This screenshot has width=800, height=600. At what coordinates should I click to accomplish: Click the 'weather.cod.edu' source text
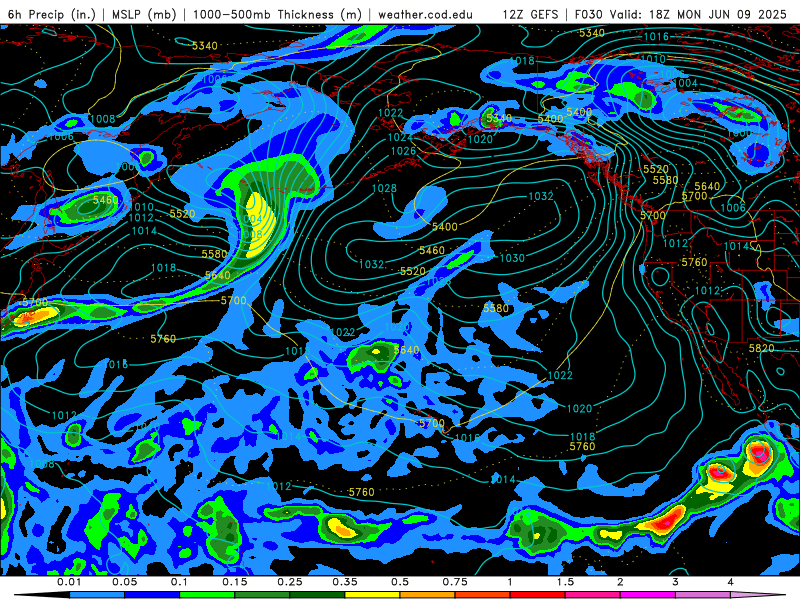426,14
